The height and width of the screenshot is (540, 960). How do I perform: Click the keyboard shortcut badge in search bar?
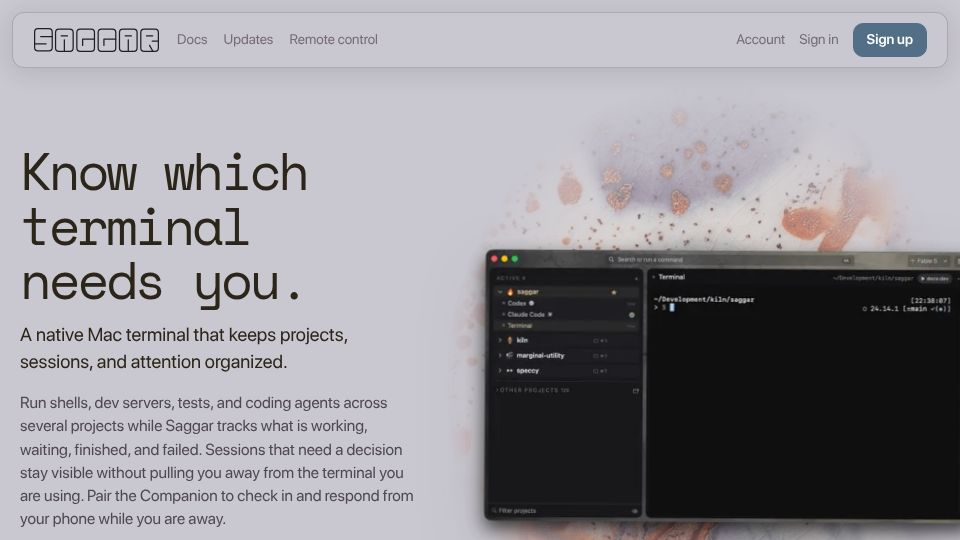(x=846, y=260)
